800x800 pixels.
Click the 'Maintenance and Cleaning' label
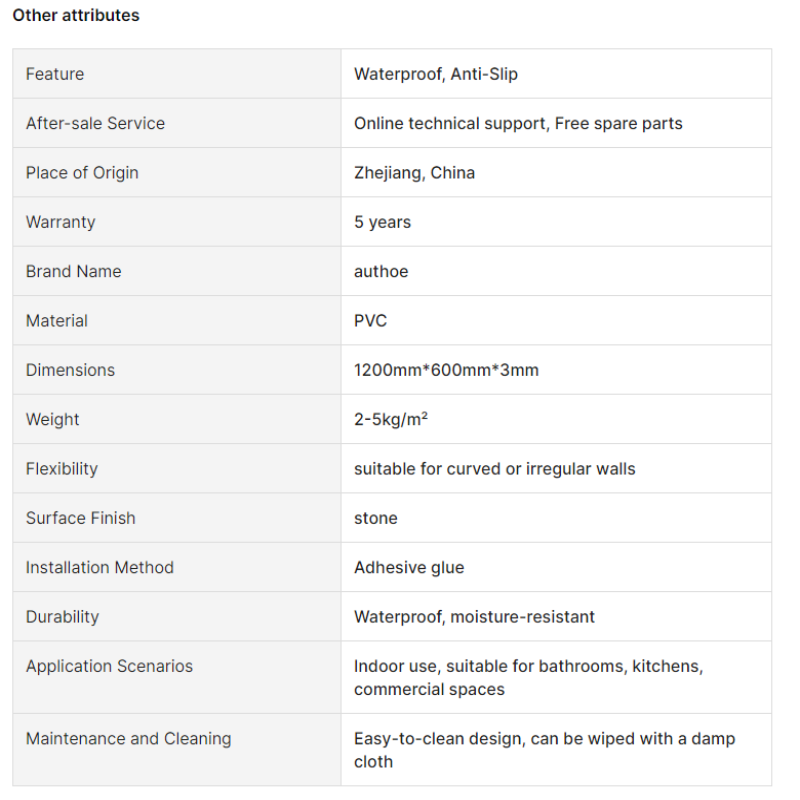click(x=129, y=739)
